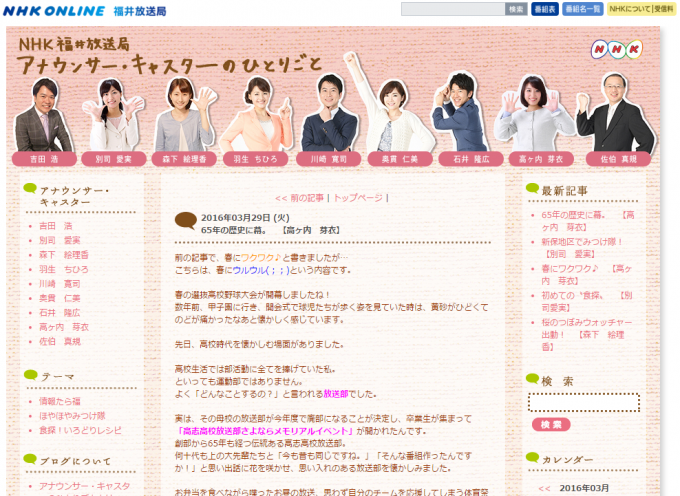This screenshot has width=680, height=496.
Task: Open sidebar link 羽生 ちひろ
Action: click(x=64, y=269)
